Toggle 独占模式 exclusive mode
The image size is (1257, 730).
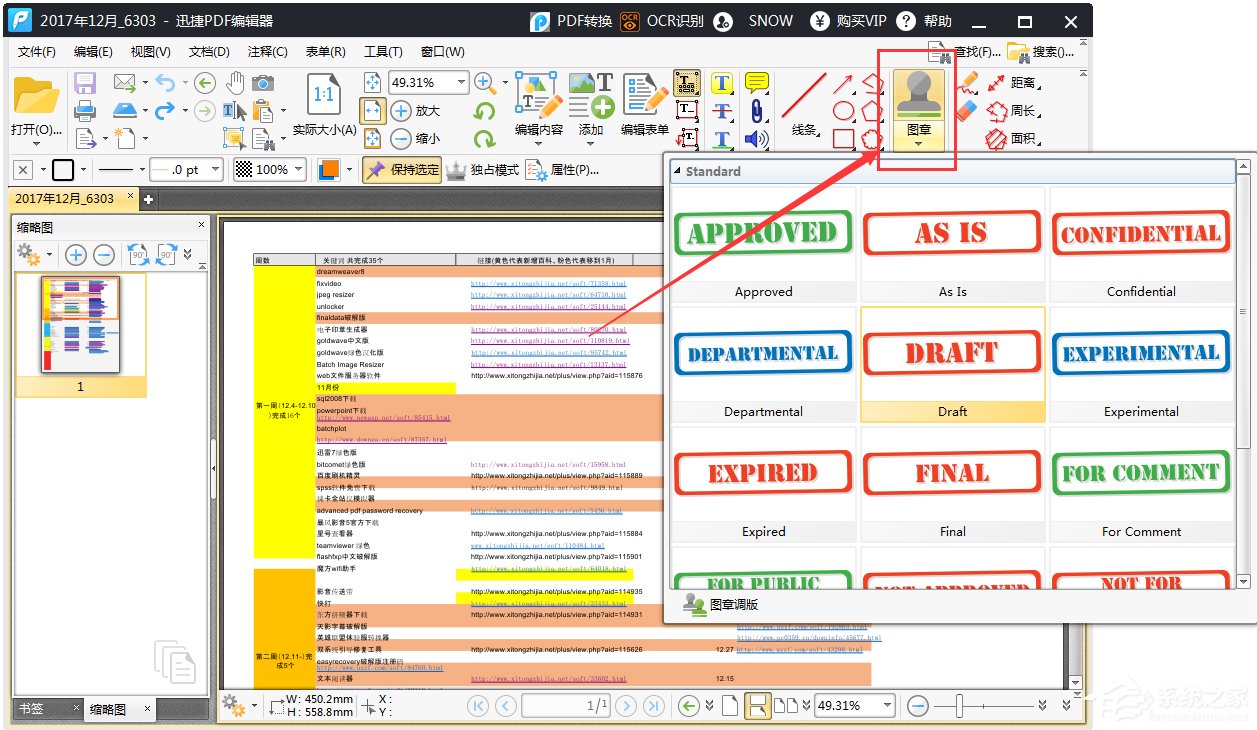[482, 170]
